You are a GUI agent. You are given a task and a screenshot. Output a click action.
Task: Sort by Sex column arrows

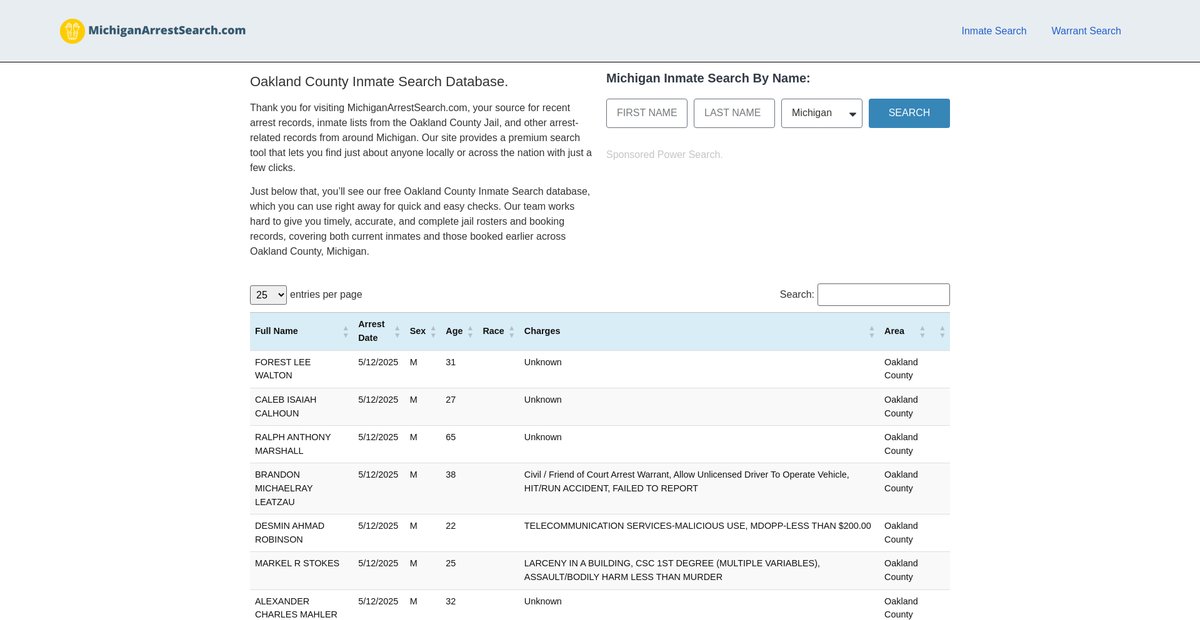pyautogui.click(x=434, y=331)
